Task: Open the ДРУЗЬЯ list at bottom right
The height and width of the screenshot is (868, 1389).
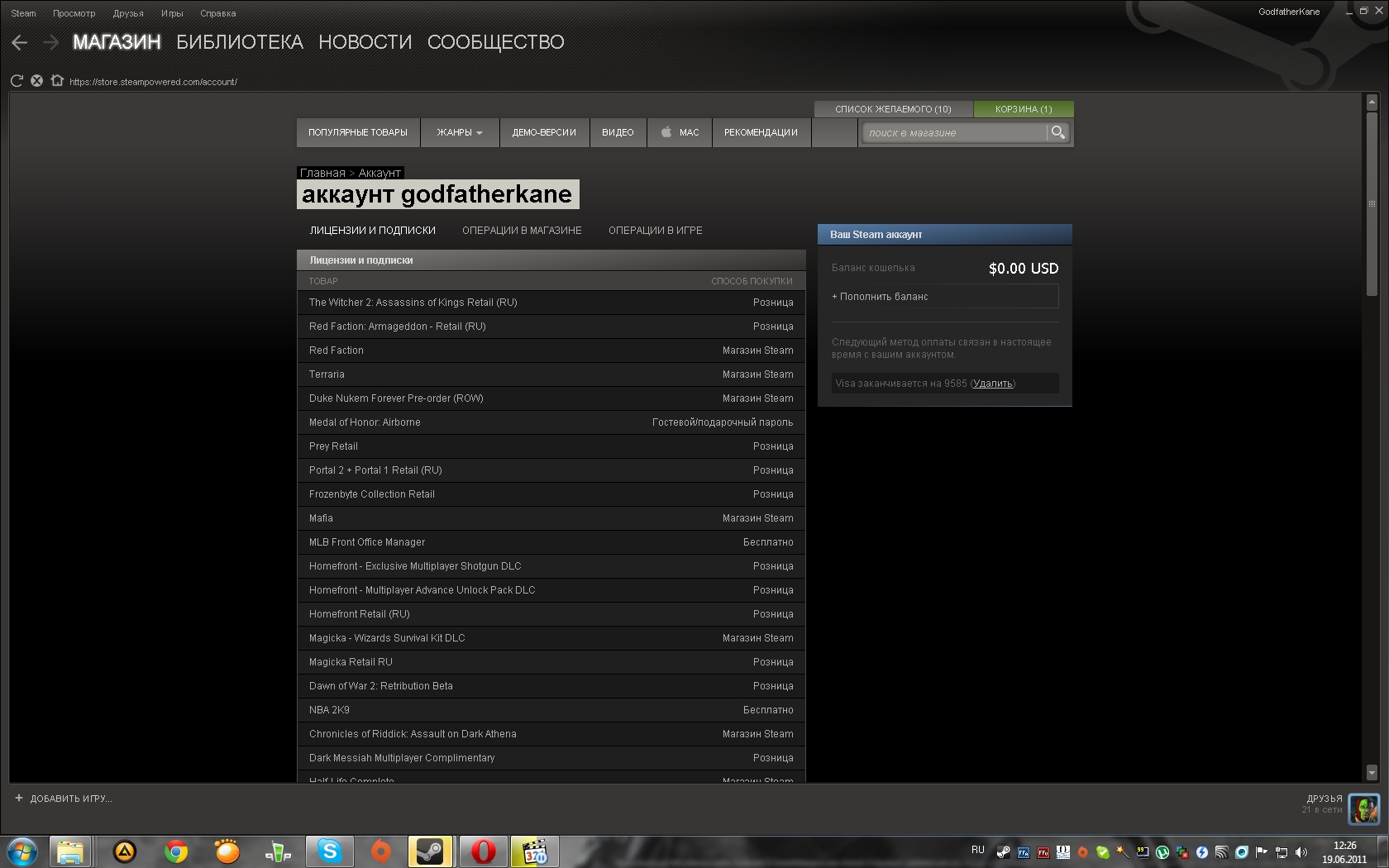Action: click(1324, 799)
